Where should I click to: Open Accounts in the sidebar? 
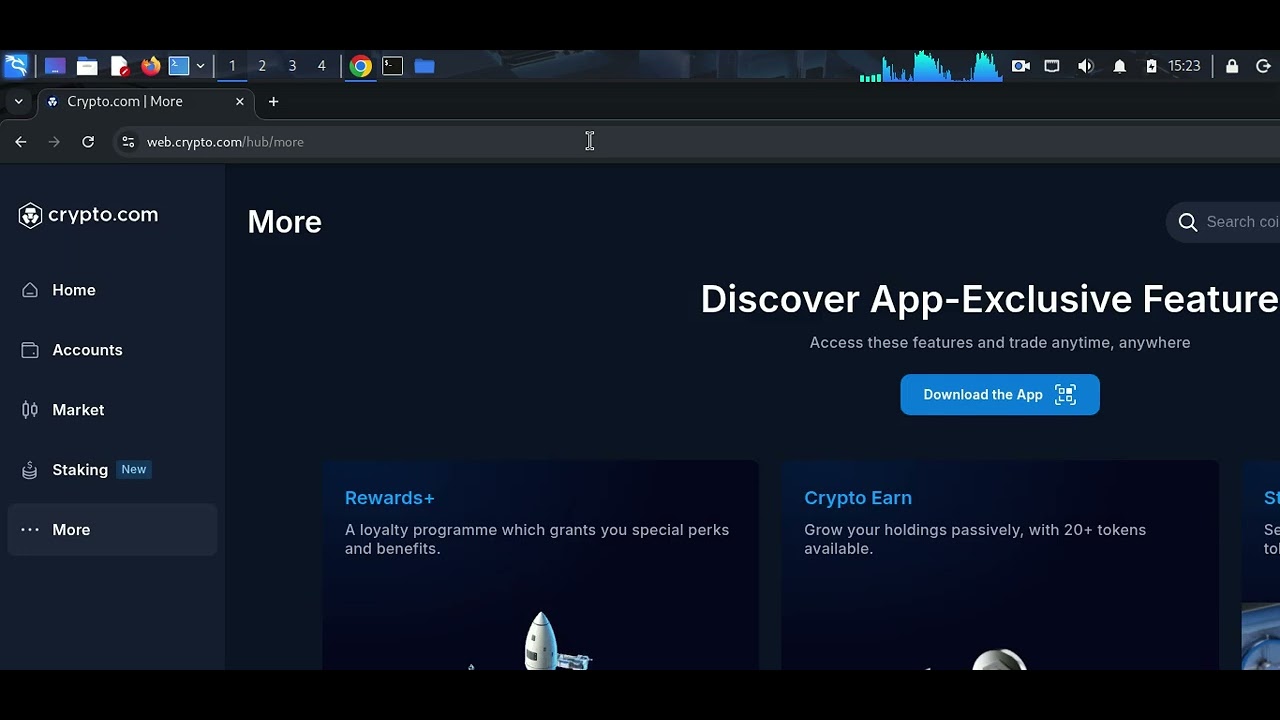(112, 350)
